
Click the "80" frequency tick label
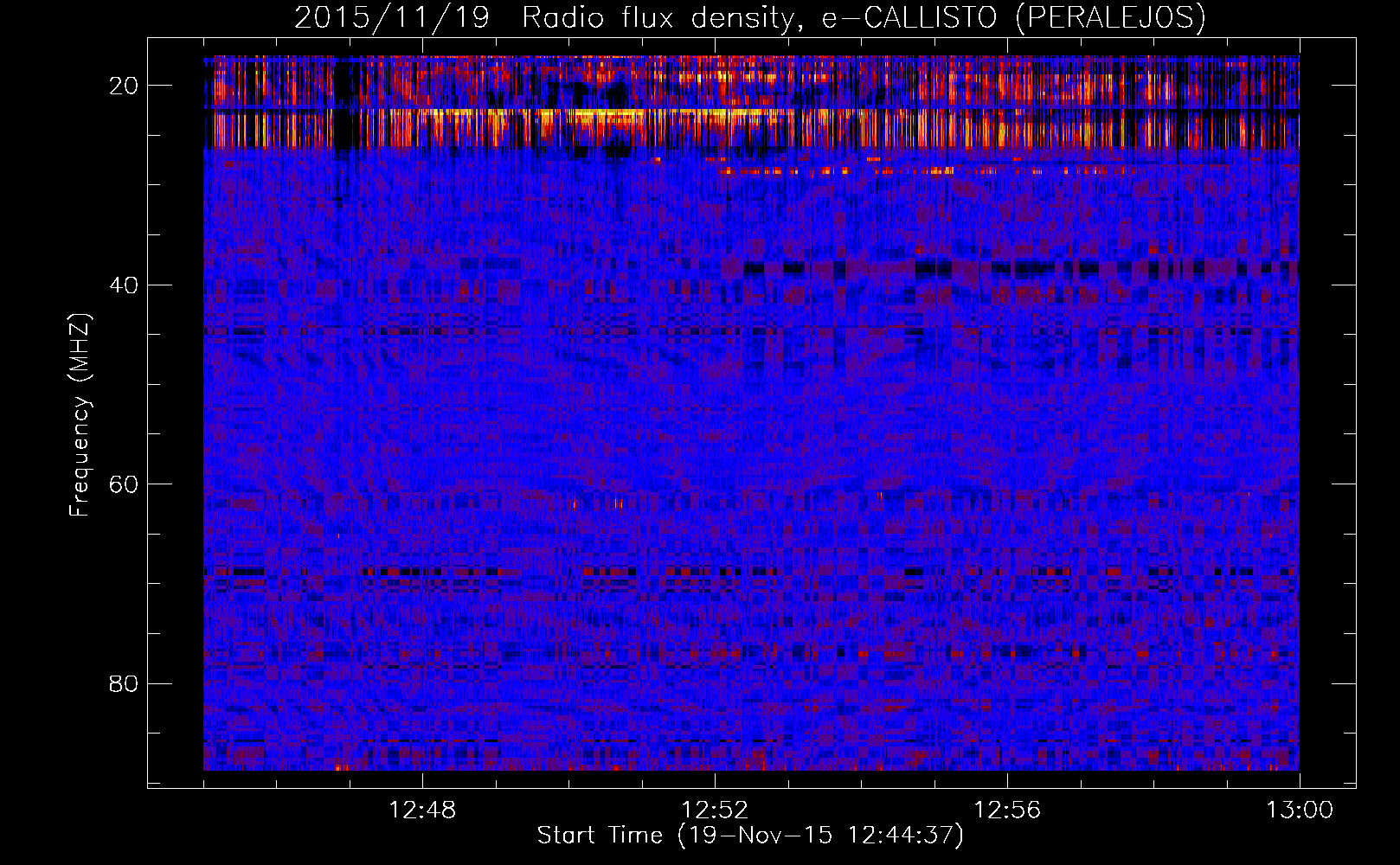(x=124, y=683)
